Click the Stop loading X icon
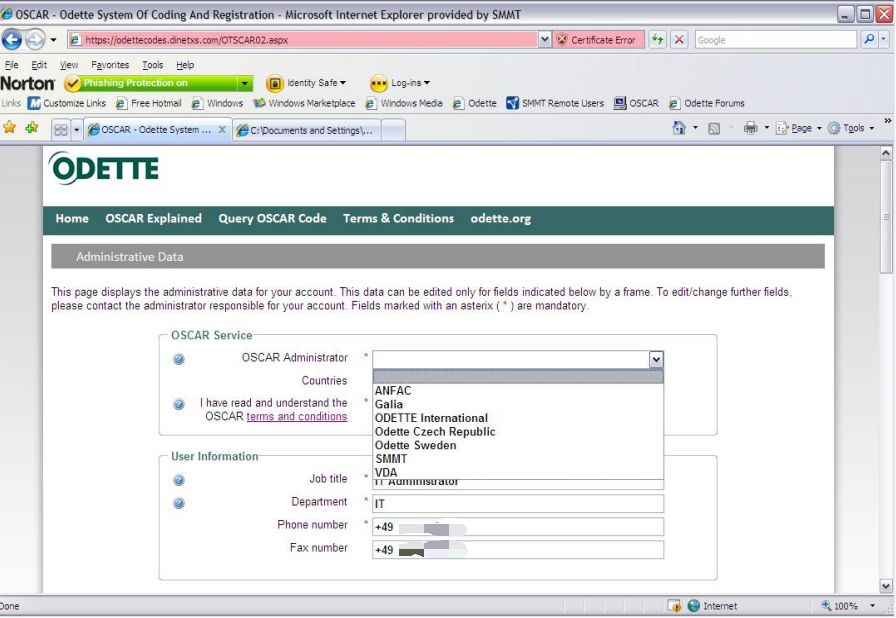Viewport: 896px width, 618px height. coord(680,40)
